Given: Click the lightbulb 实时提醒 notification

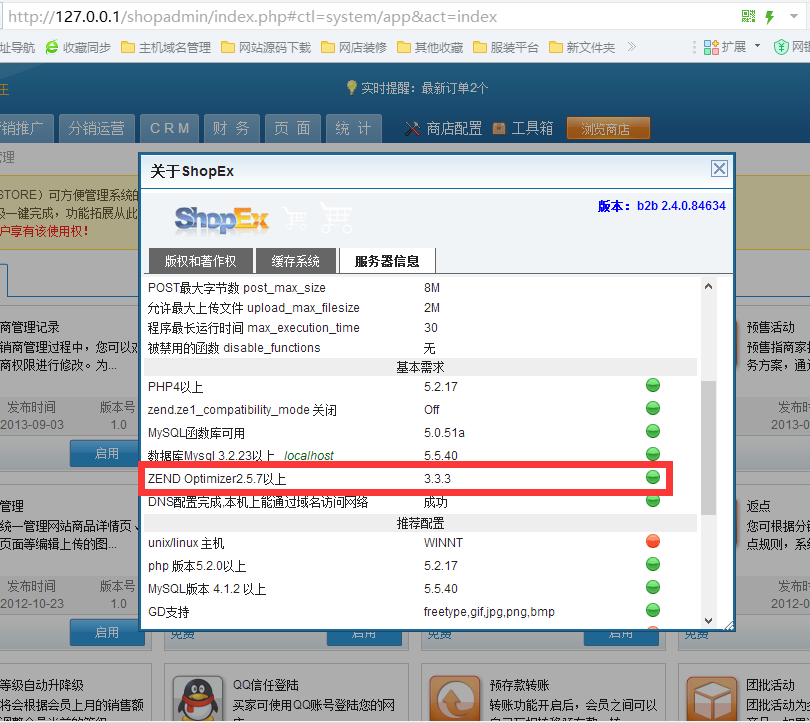Looking at the screenshot, I should (417, 88).
